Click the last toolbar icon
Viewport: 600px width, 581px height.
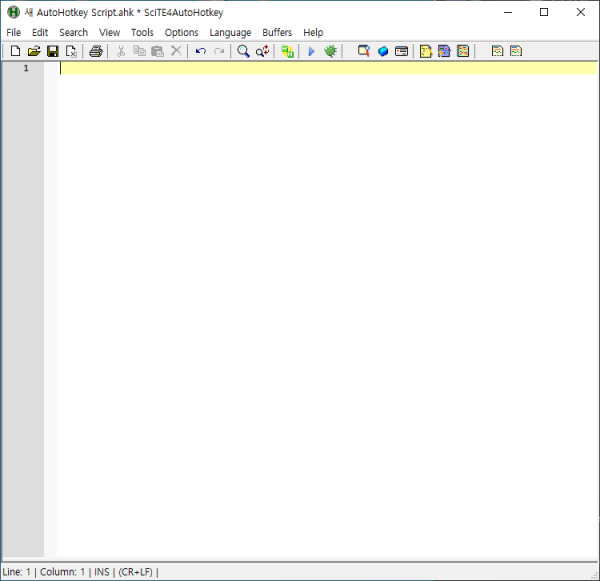coord(516,51)
